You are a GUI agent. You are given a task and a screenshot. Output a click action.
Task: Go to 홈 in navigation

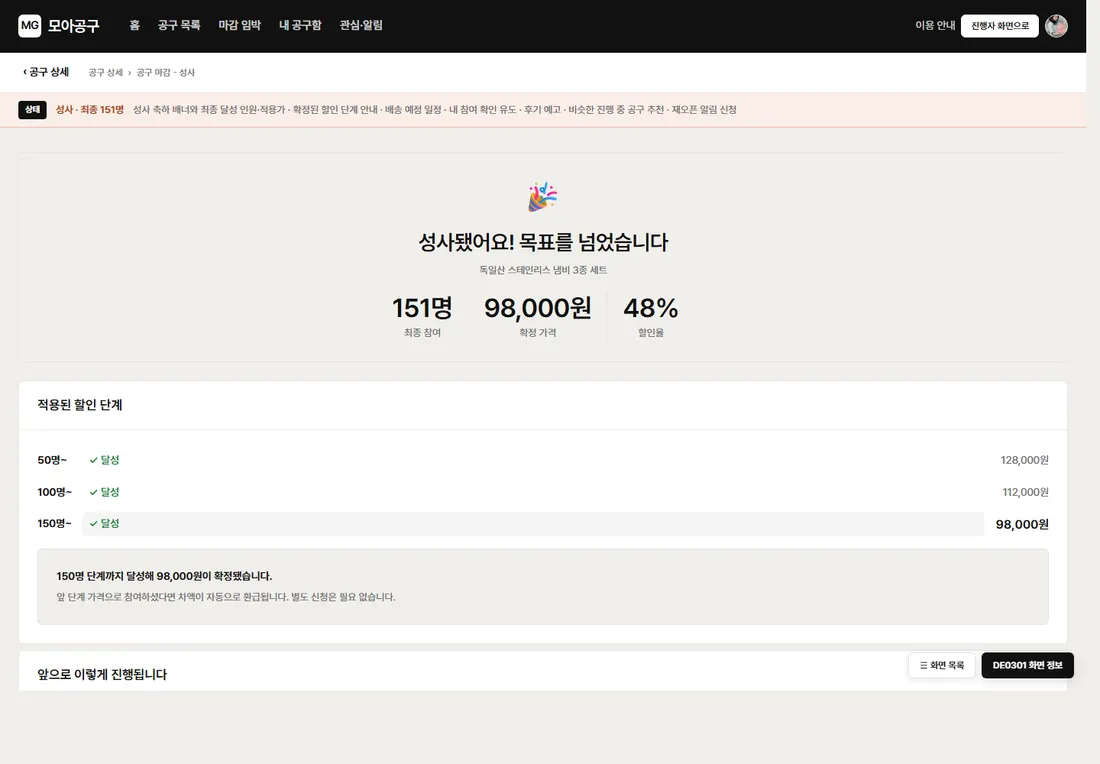tap(135, 25)
